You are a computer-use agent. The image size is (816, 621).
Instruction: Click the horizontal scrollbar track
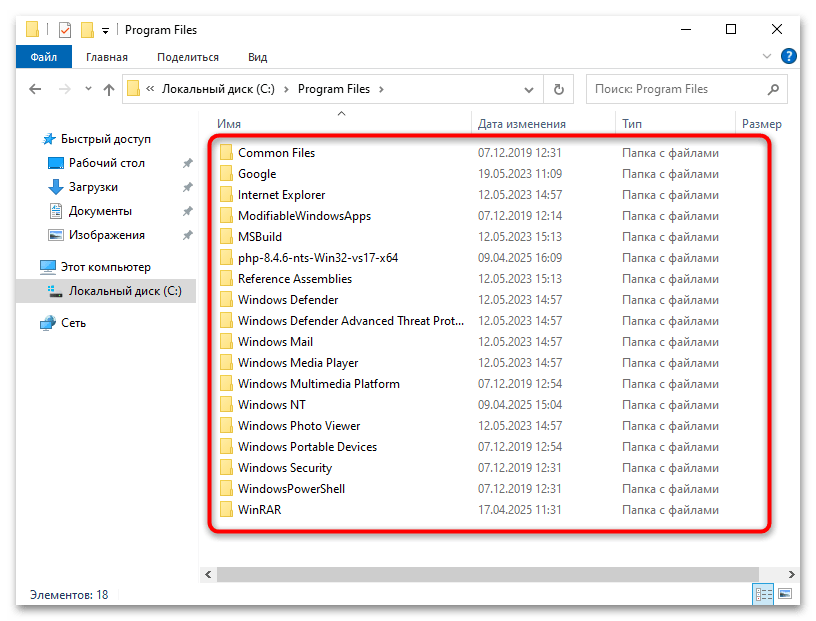click(488, 574)
